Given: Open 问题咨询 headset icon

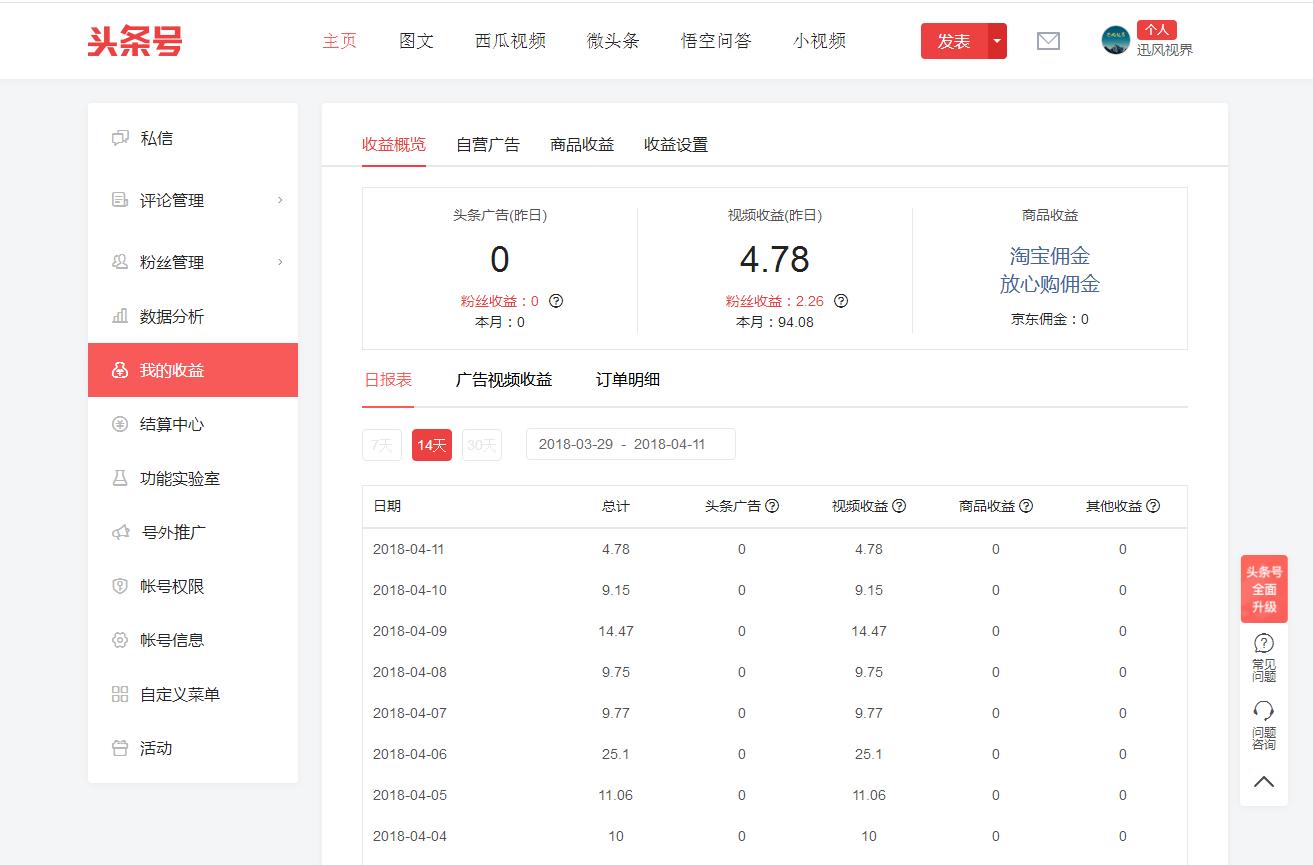Looking at the screenshot, I should point(1264,711).
